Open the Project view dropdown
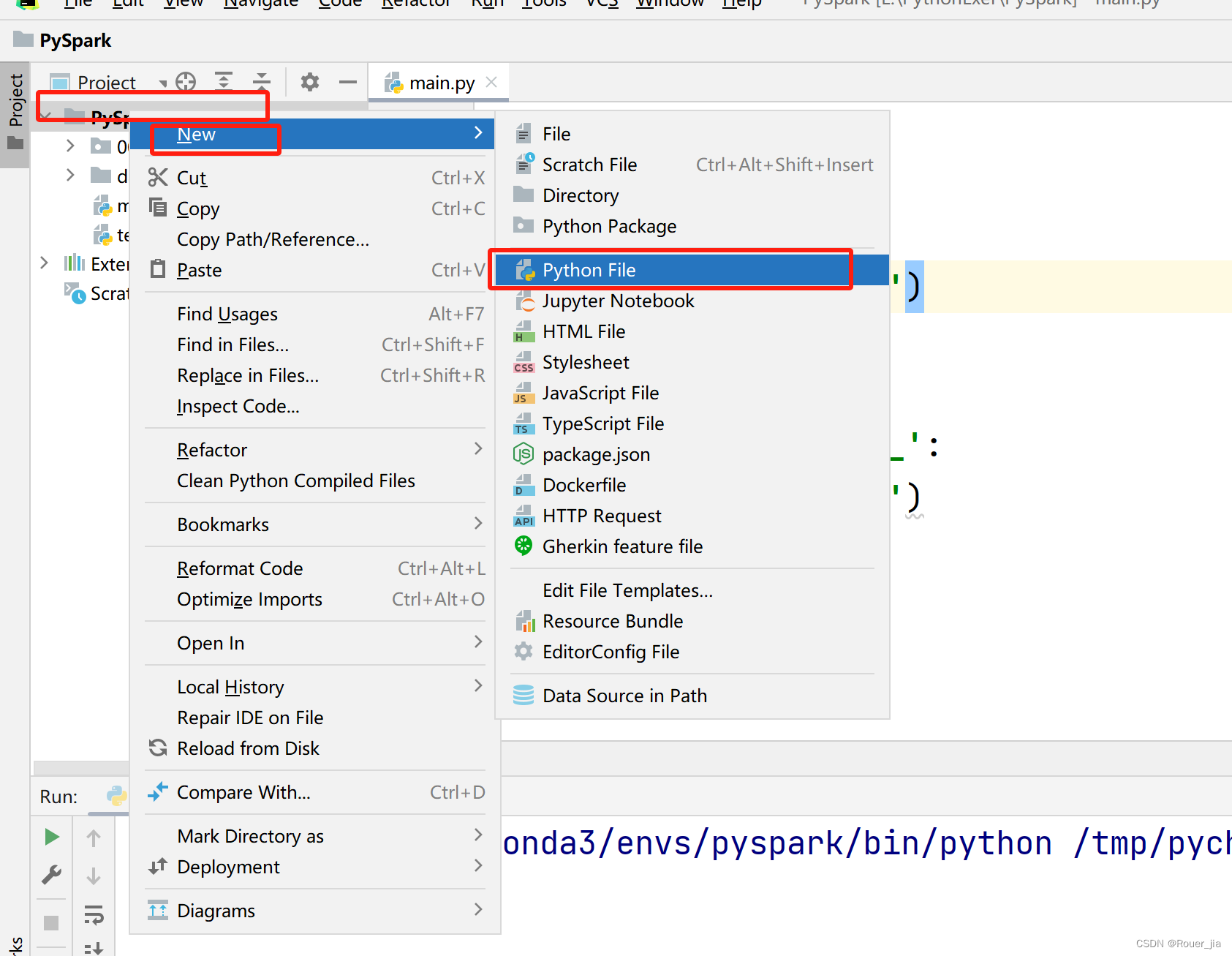The height and width of the screenshot is (956, 1232). point(108,83)
